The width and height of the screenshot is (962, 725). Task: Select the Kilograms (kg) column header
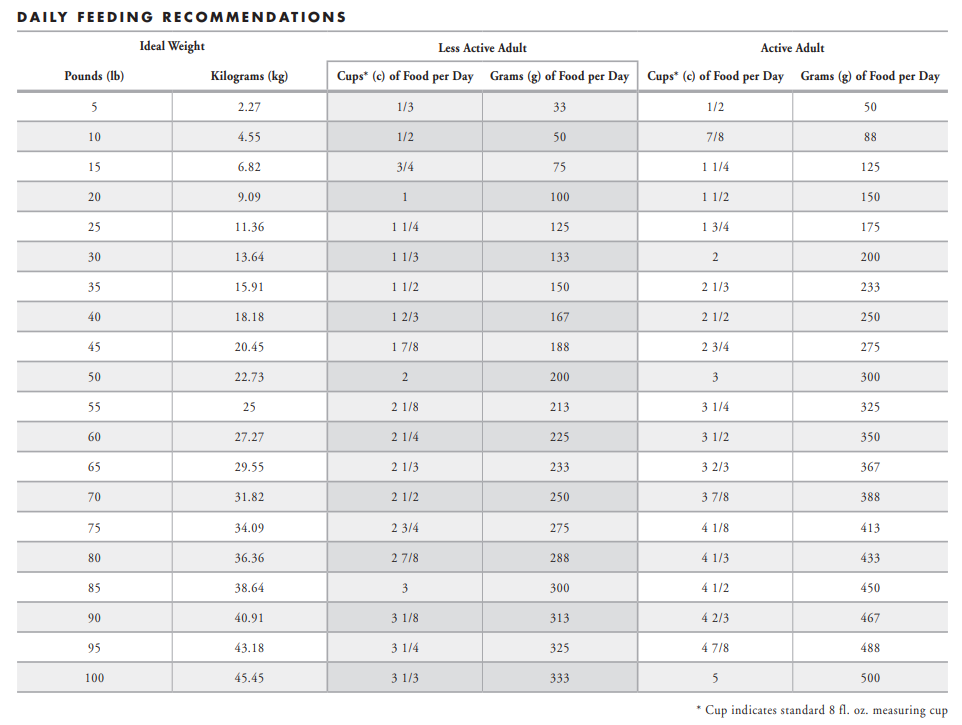click(249, 76)
